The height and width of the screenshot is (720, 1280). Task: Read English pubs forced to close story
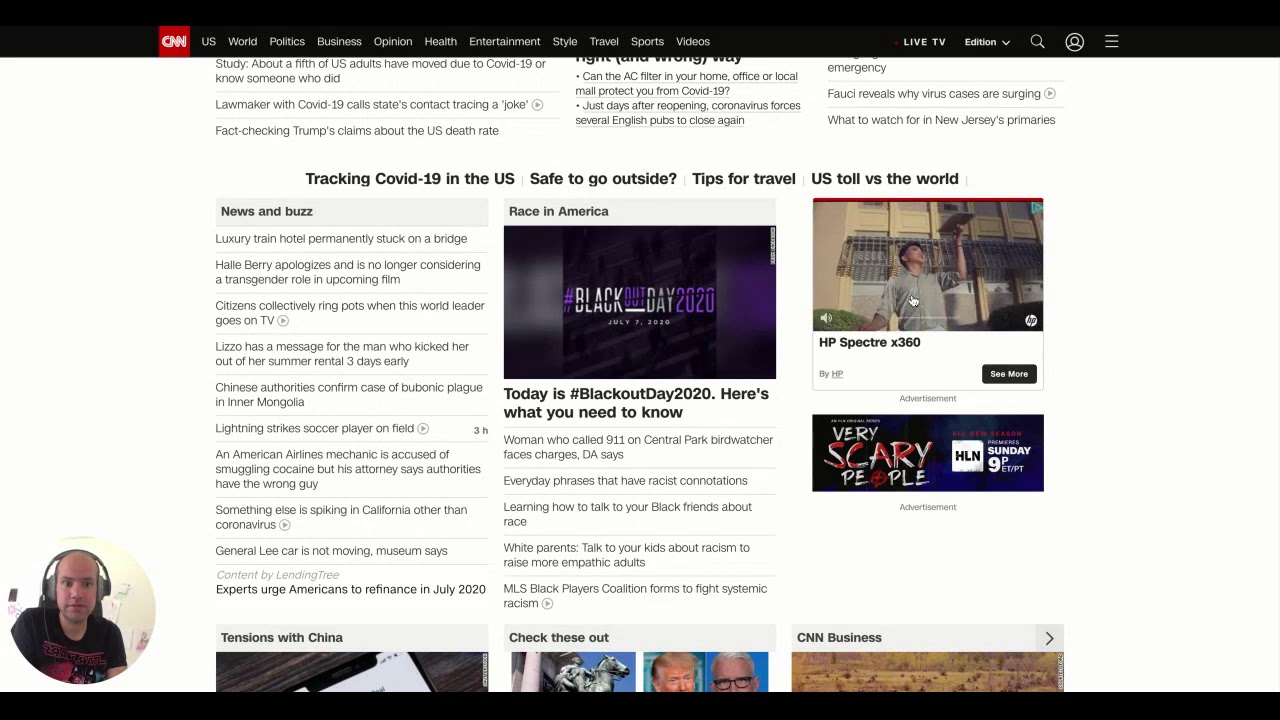pyautogui.click(x=688, y=113)
